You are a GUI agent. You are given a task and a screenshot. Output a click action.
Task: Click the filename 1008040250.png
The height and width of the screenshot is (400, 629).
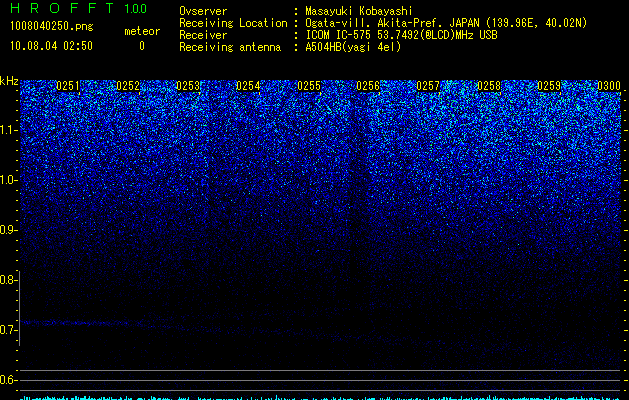[x=52, y=26]
